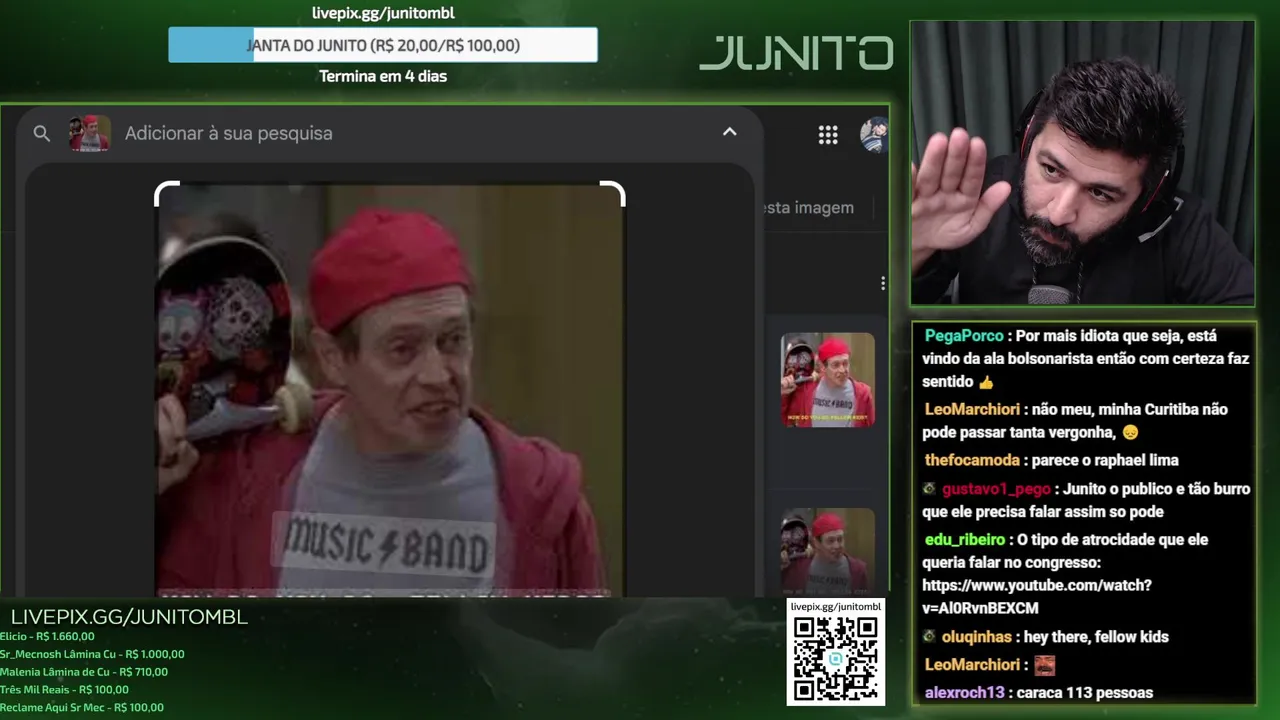This screenshot has width=1280, height=720.
Task: Open the Google apps grid icon
Action: [828, 135]
